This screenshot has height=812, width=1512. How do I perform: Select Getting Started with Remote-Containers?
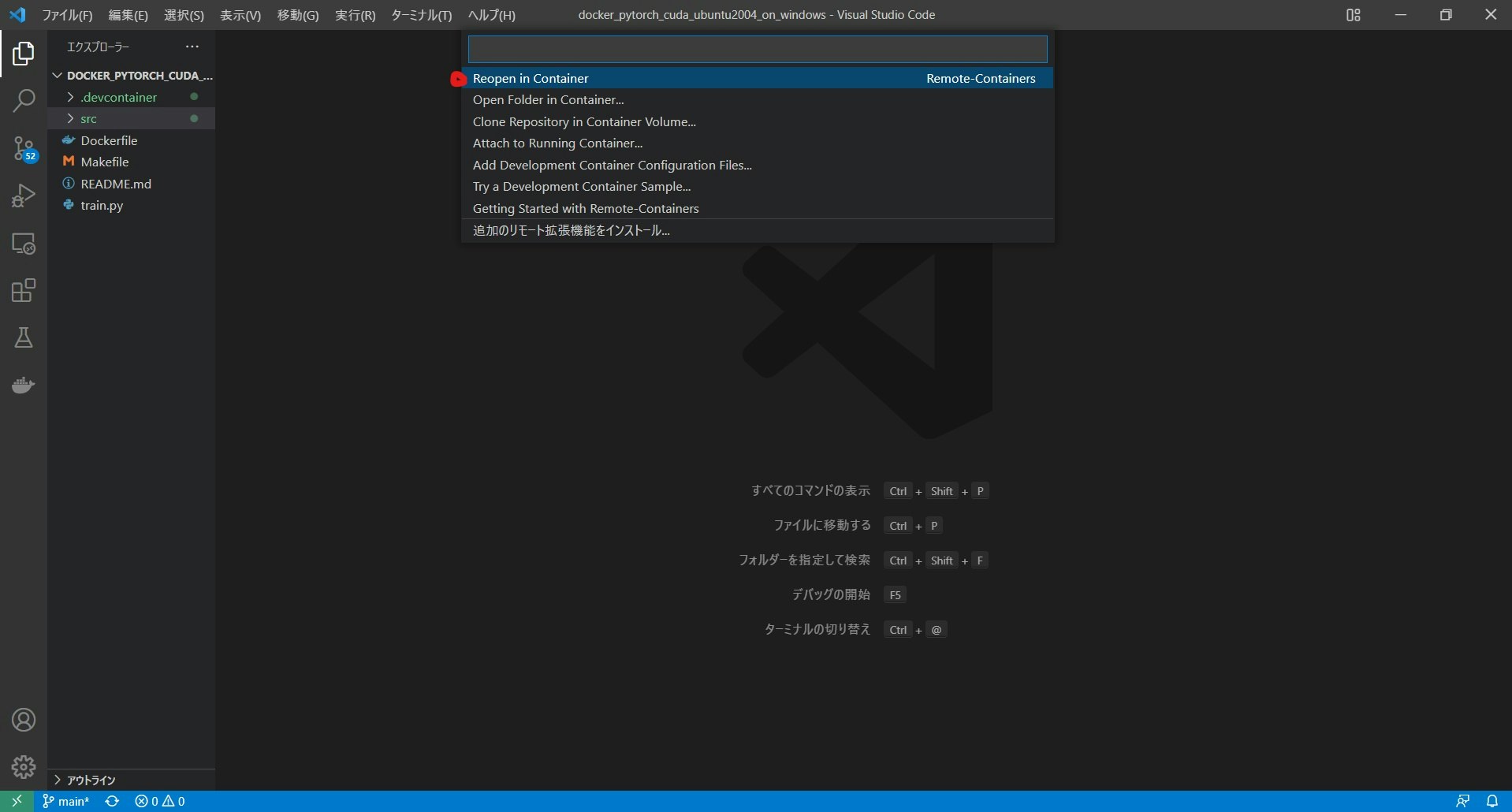758,208
